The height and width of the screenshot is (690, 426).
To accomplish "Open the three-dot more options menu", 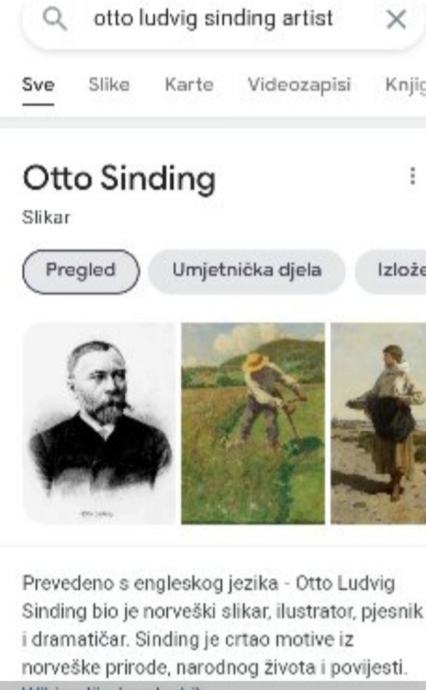I will (x=412, y=176).
